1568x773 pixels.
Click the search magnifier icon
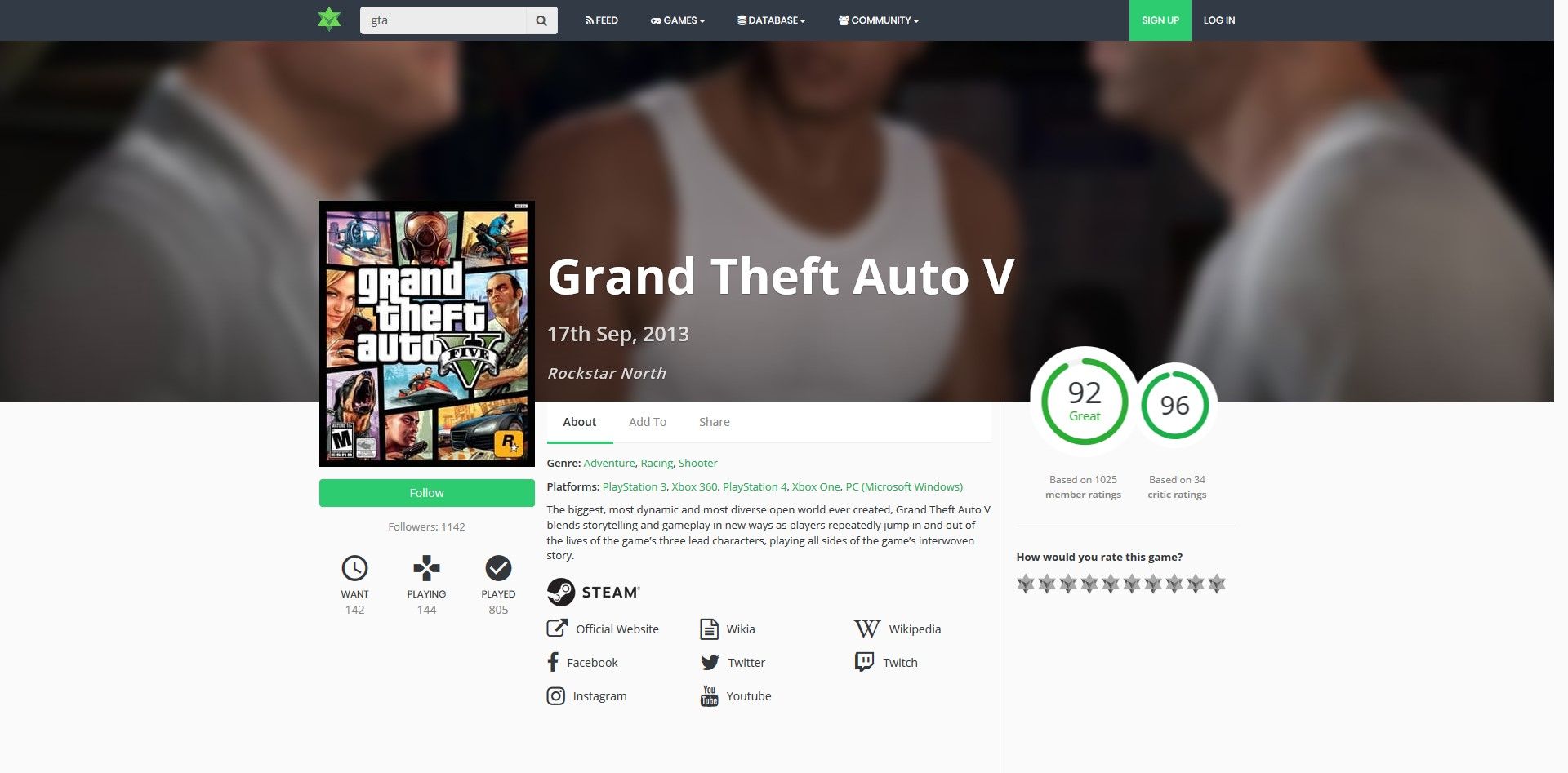click(541, 20)
